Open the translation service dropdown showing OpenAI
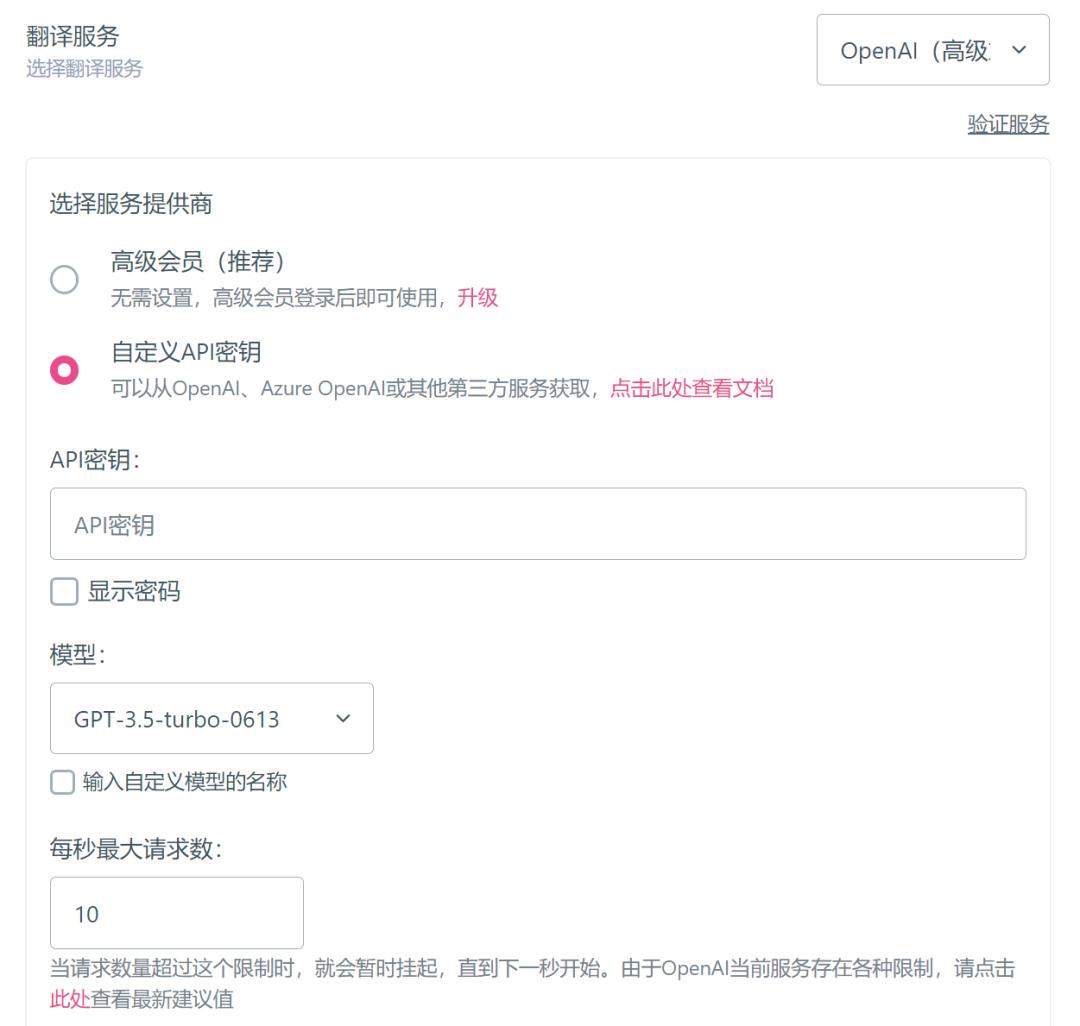The width and height of the screenshot is (1080, 1026). pos(915,50)
